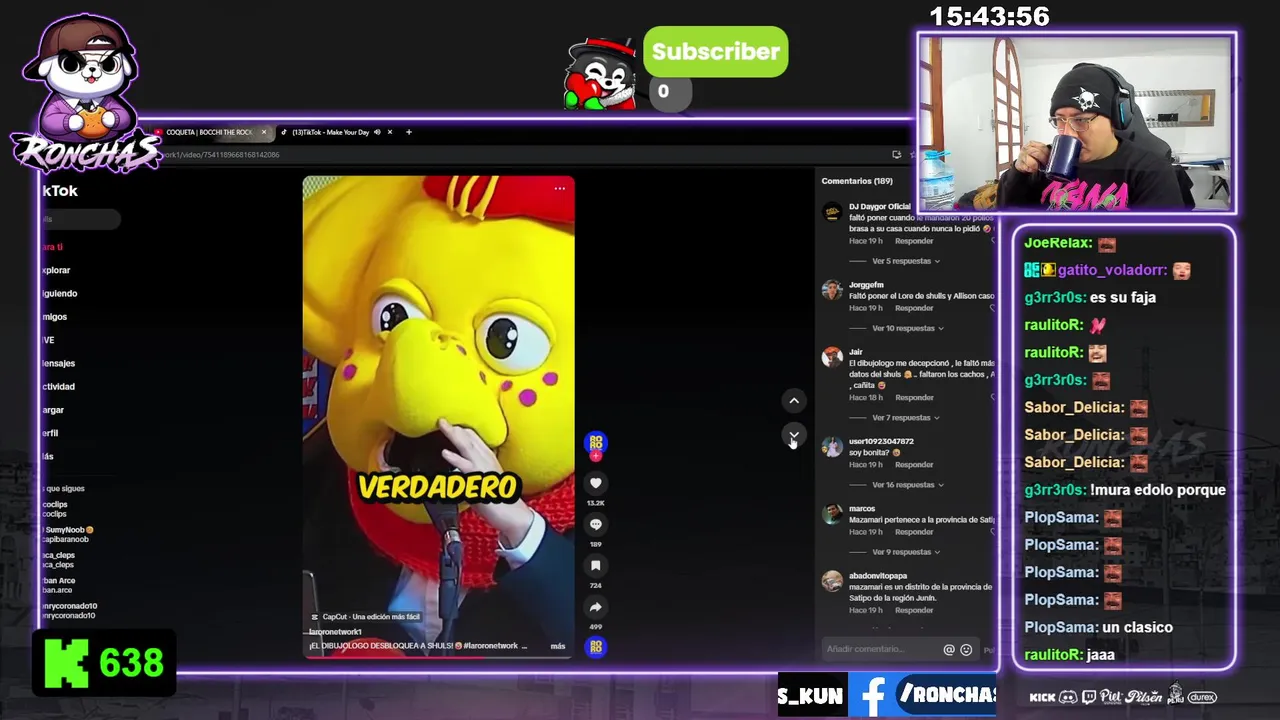The image size is (1280, 720).
Task: Click the #laroronetwork hashtag in caption
Action: click(492, 646)
